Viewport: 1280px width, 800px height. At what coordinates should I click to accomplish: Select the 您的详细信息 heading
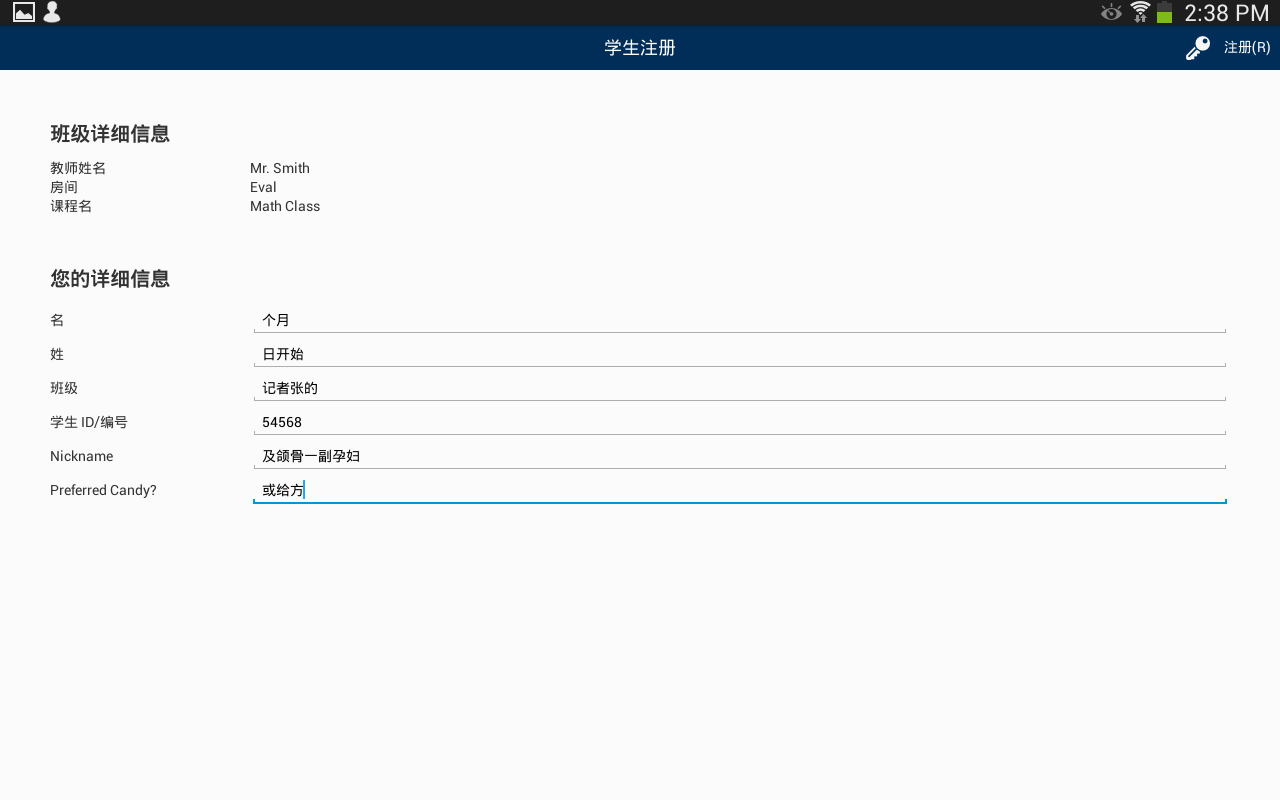point(110,279)
